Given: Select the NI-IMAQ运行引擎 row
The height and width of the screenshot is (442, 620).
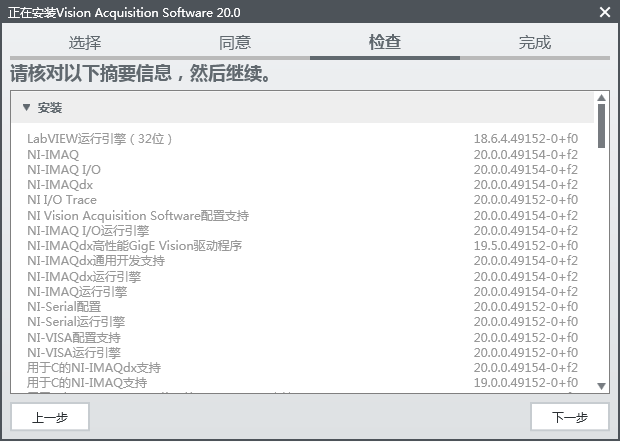Looking at the screenshot, I should [x=302, y=291].
